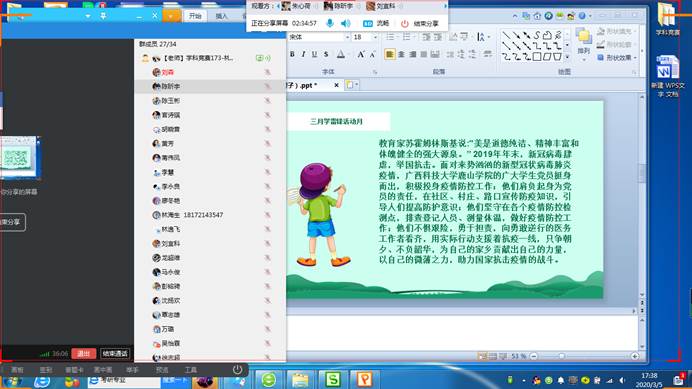
Task: Underline the selected text
Action: [x=314, y=54]
